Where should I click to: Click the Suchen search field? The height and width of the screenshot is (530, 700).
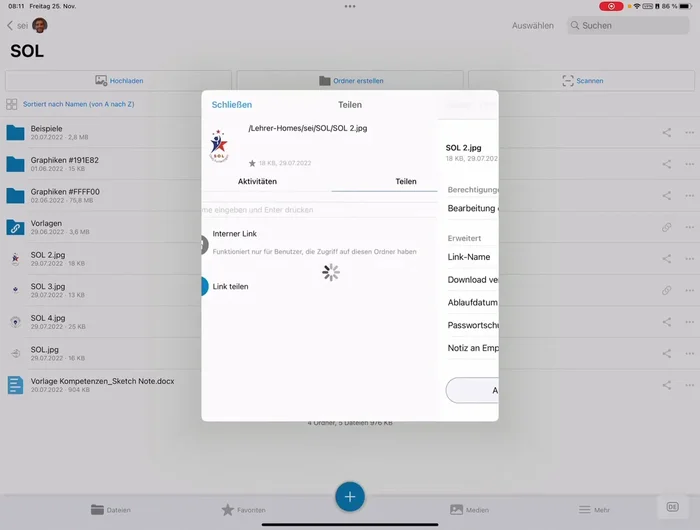pos(628,25)
